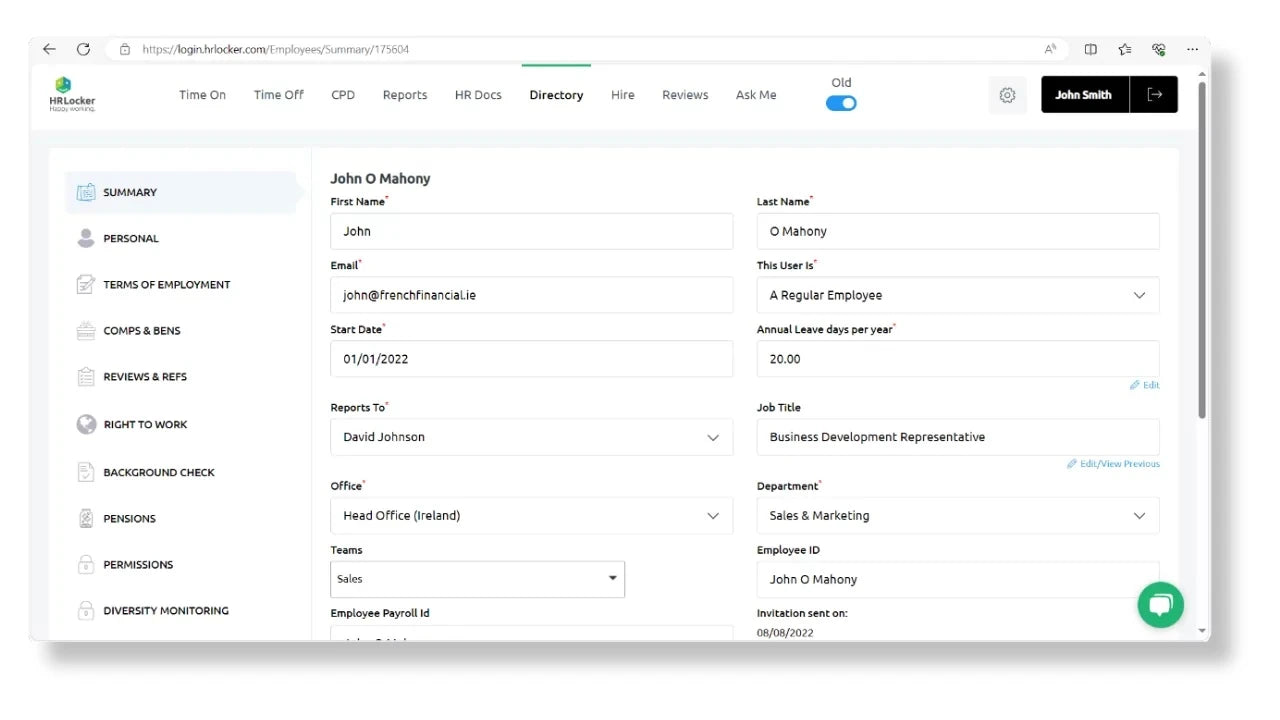This screenshot has height=720, width=1280.
Task: Click Edit link under Annual Leave
Action: (1145, 385)
